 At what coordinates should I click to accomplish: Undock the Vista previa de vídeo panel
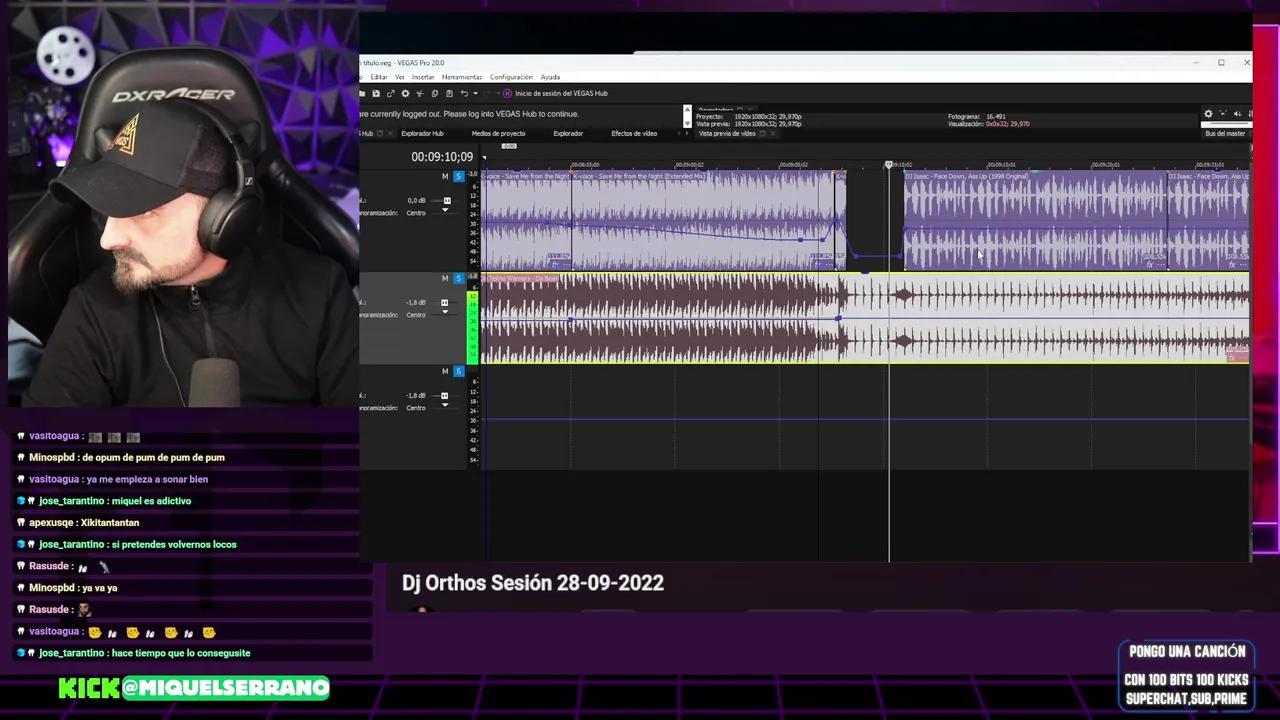762,133
